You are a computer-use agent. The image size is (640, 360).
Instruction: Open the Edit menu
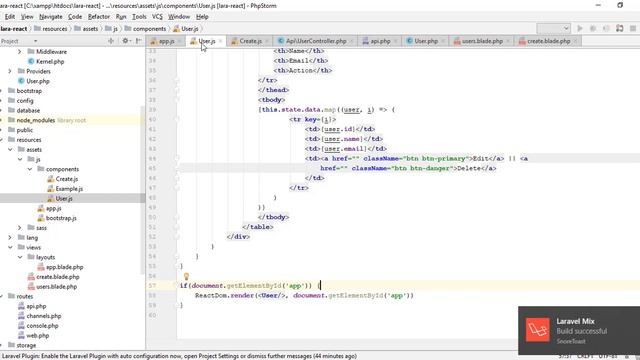pyautogui.click(x=10, y=17)
